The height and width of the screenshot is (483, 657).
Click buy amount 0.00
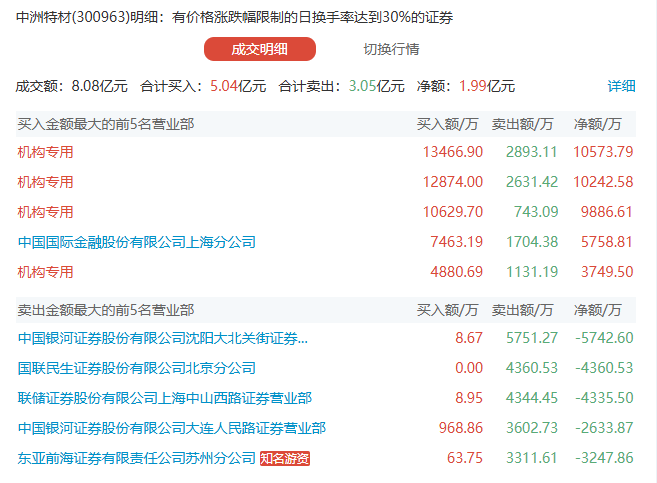[469, 368]
